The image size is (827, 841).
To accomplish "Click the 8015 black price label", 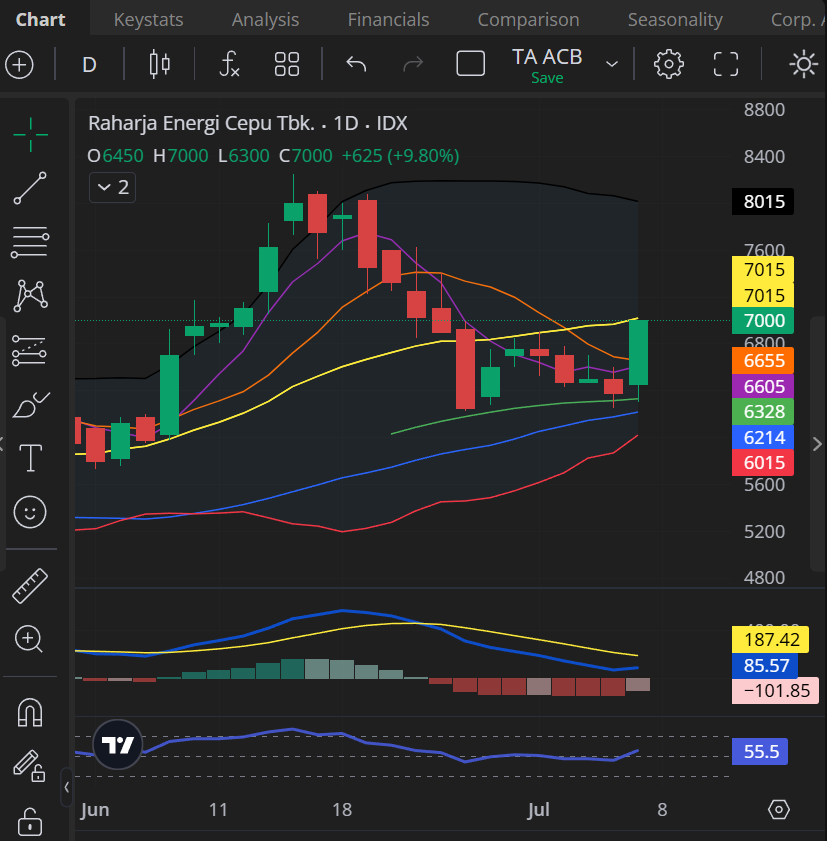I will 763,202.
